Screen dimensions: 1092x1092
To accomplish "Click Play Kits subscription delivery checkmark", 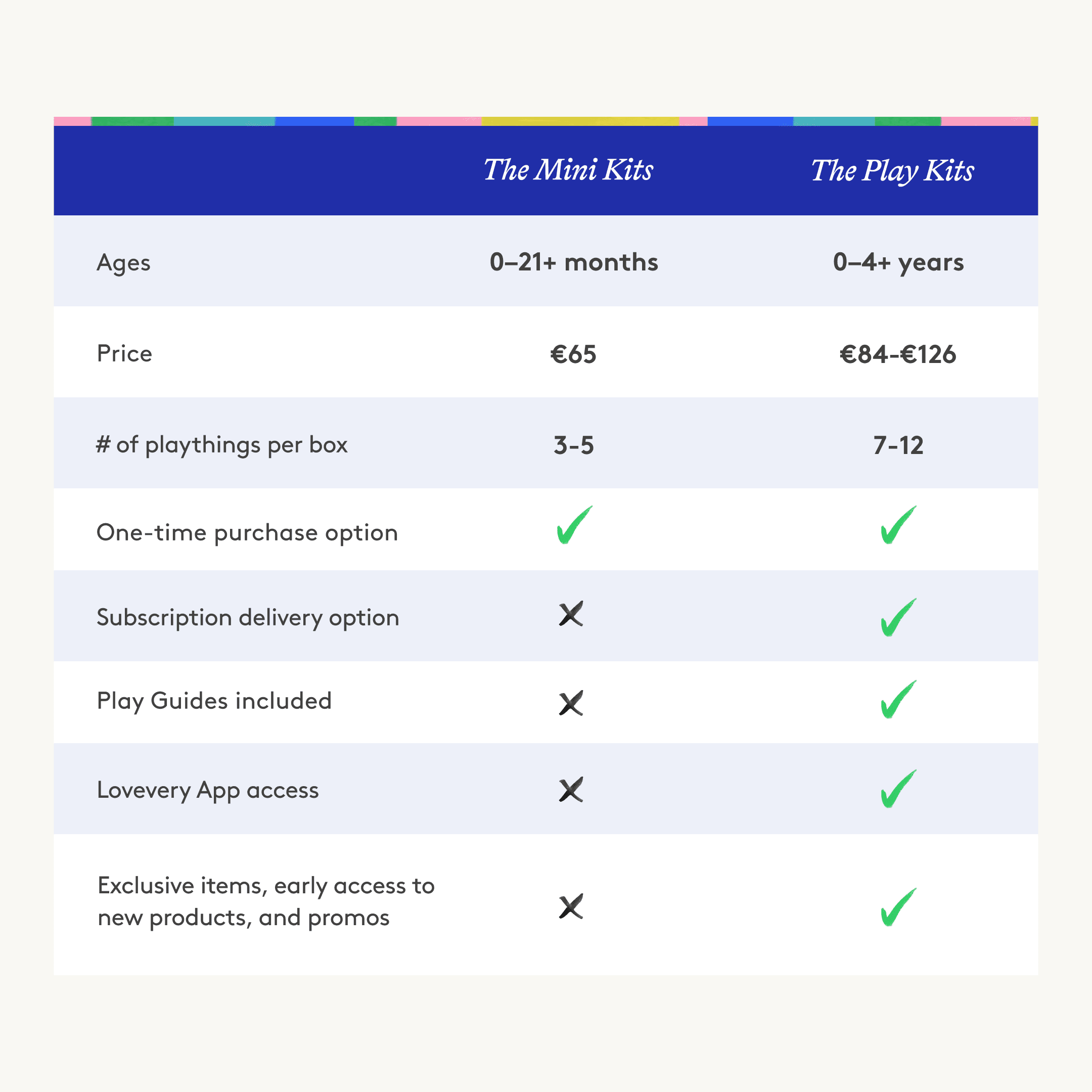I will [897, 618].
